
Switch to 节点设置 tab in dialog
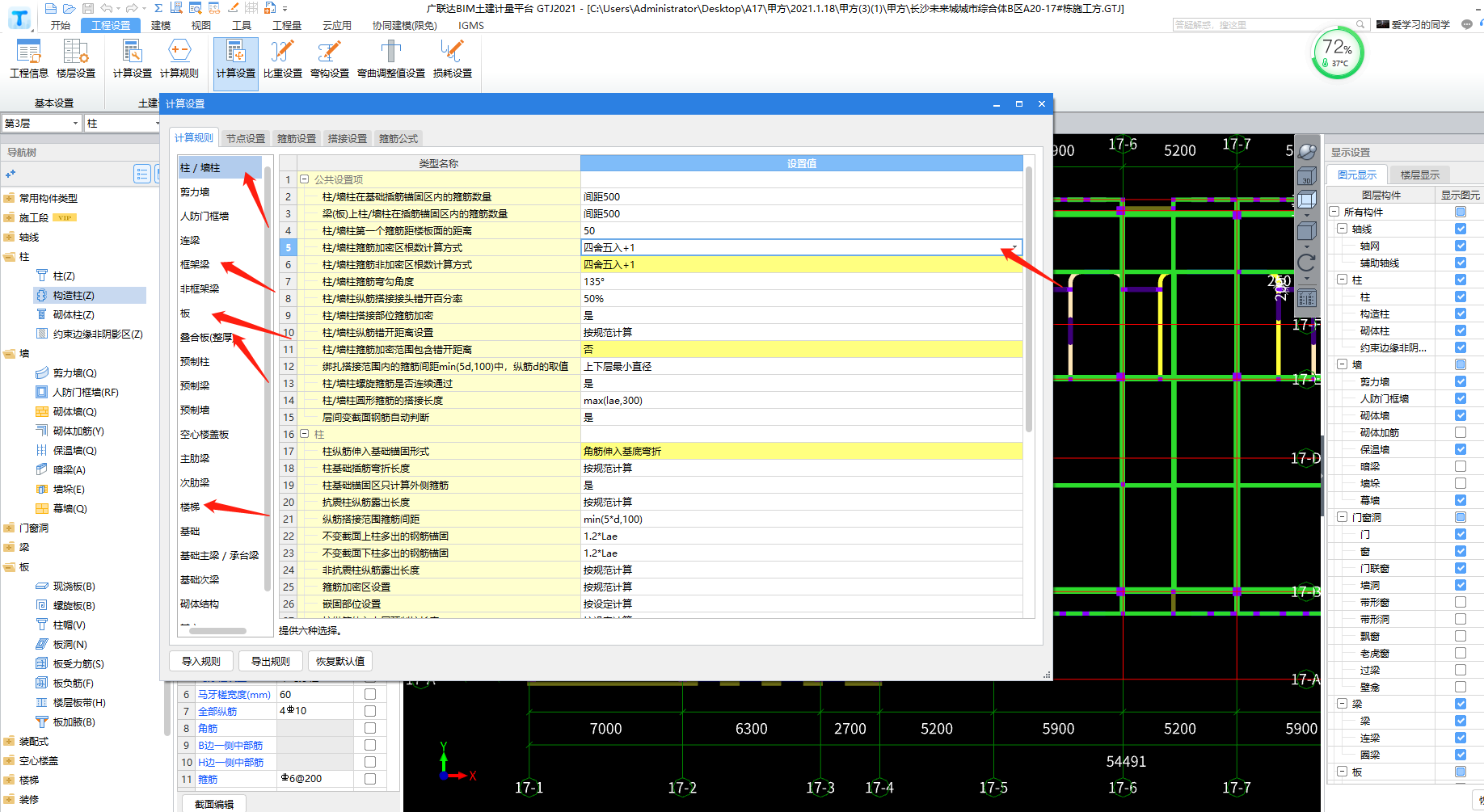[246, 138]
